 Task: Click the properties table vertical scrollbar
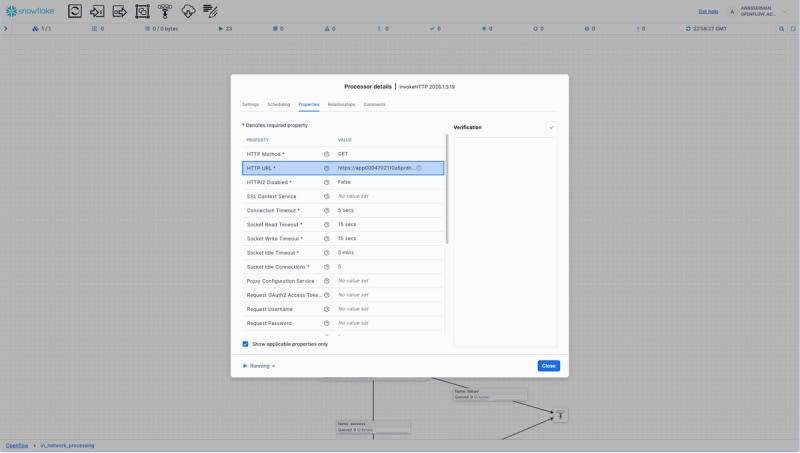pos(447,190)
